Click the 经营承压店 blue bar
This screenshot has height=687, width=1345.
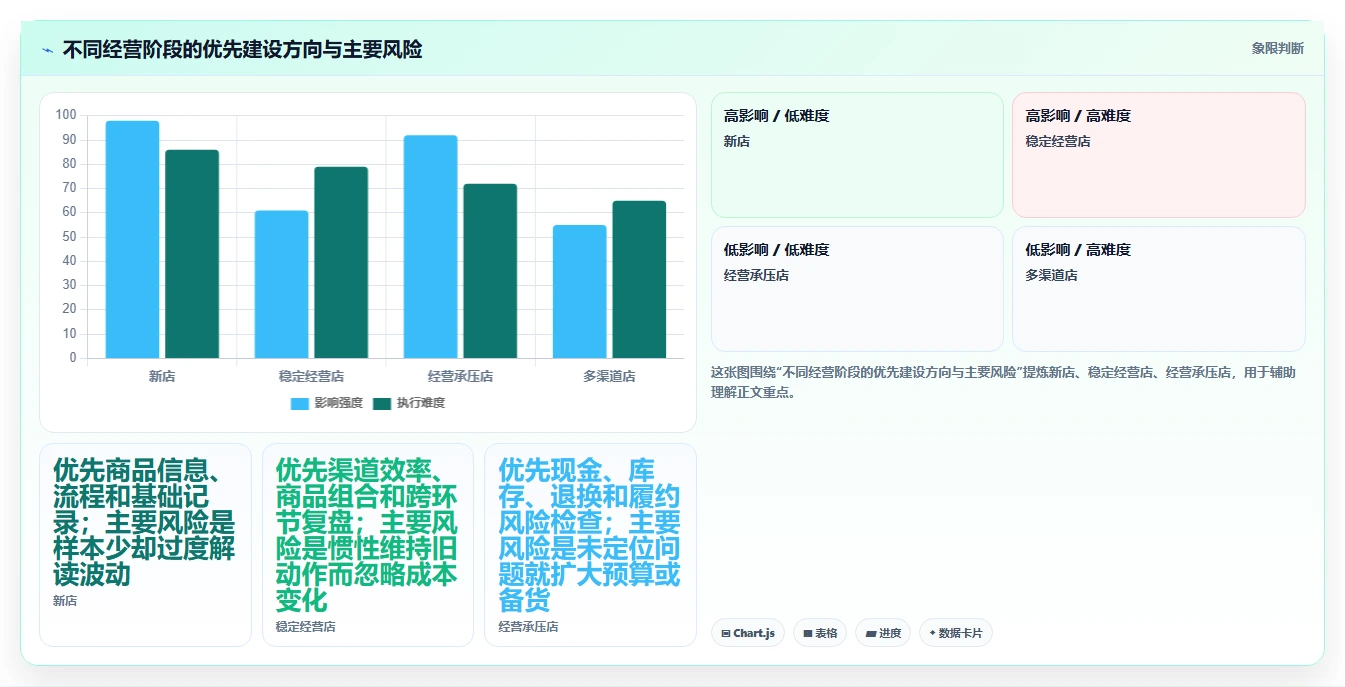coord(430,247)
